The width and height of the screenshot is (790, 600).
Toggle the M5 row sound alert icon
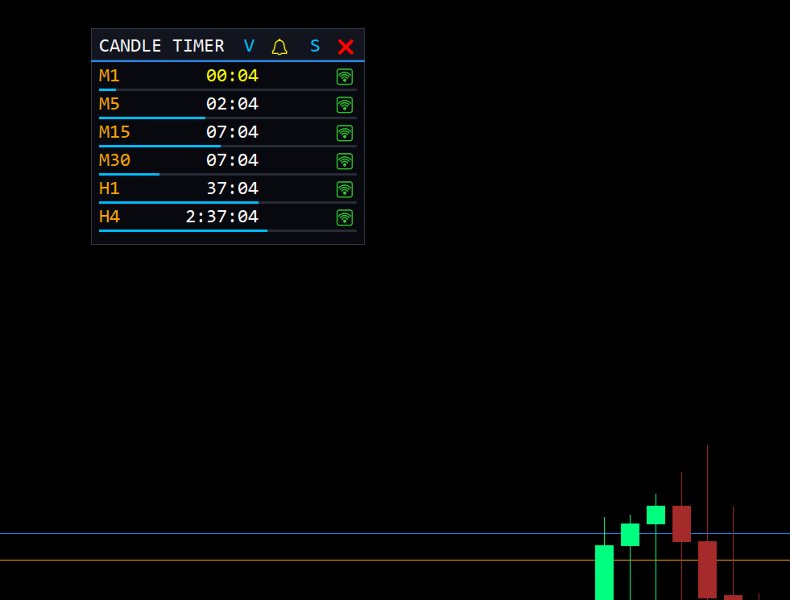(x=345, y=105)
